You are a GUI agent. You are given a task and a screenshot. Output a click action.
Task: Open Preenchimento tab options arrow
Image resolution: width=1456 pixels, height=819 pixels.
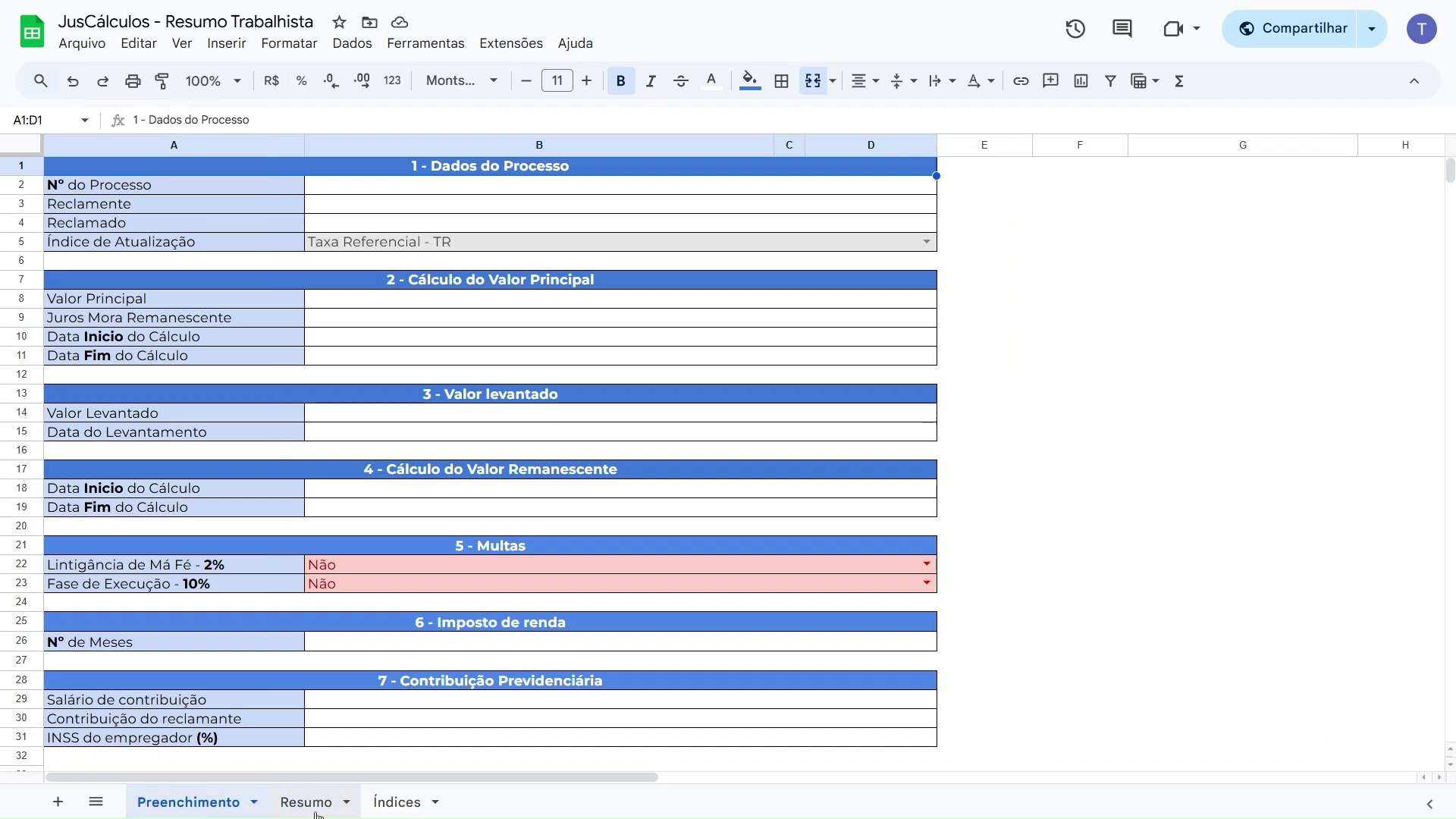point(254,802)
